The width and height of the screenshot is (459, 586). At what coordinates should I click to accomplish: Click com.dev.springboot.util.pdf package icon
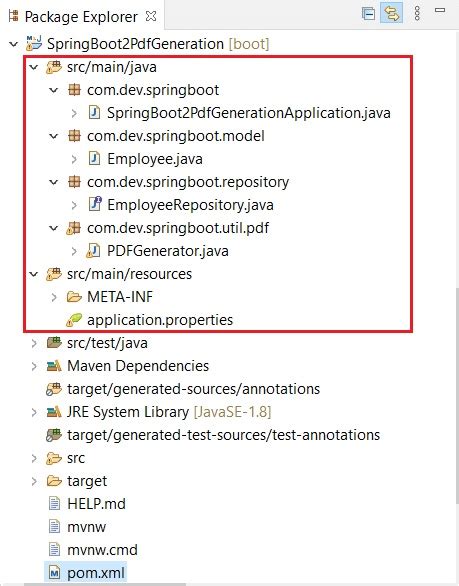73,228
